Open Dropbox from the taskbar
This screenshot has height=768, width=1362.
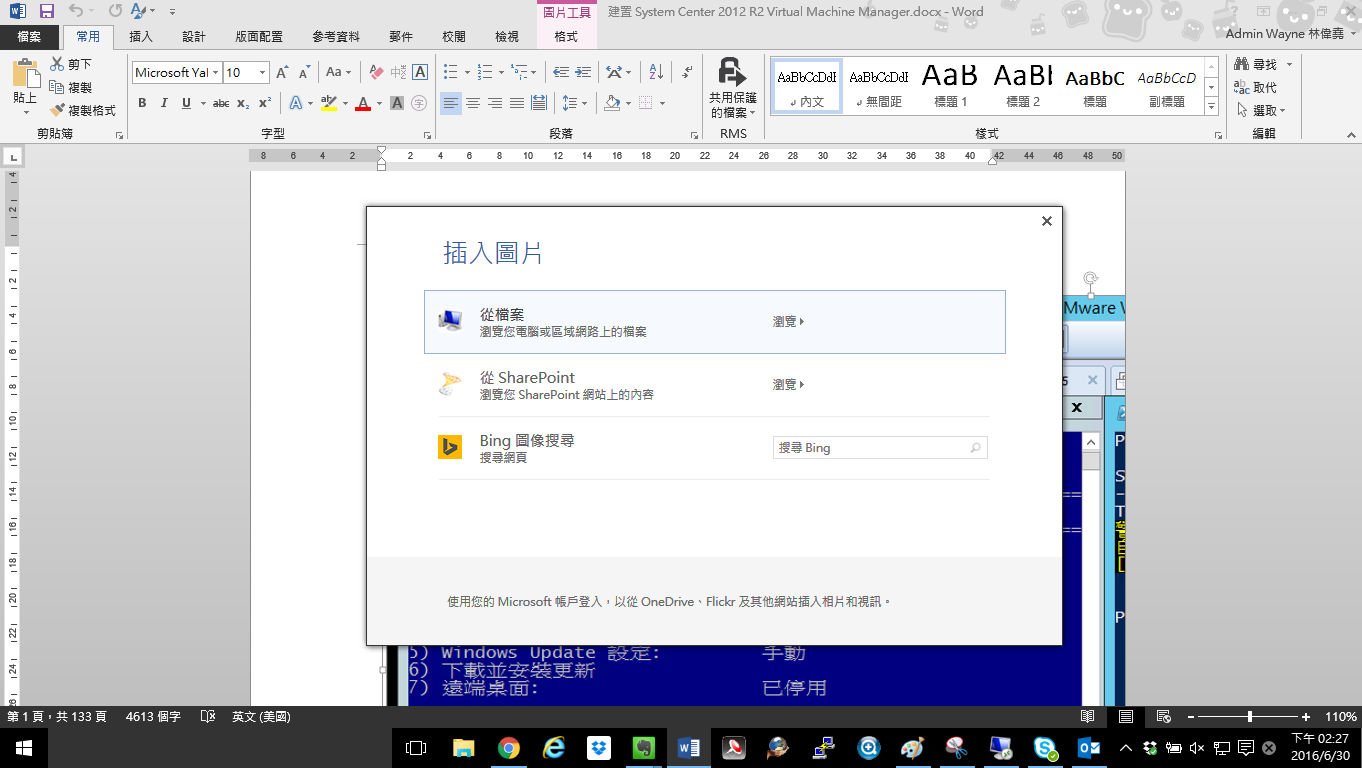point(599,747)
